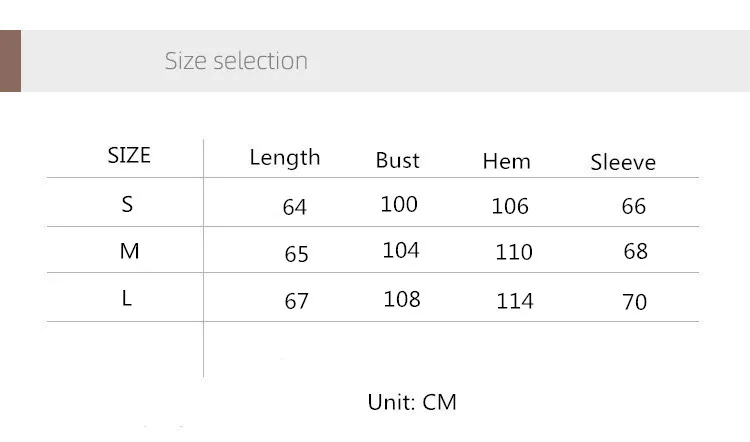Image resolution: width=750 pixels, height=442 pixels.
Task: Click Bust value 104 for size M
Action: (x=400, y=250)
